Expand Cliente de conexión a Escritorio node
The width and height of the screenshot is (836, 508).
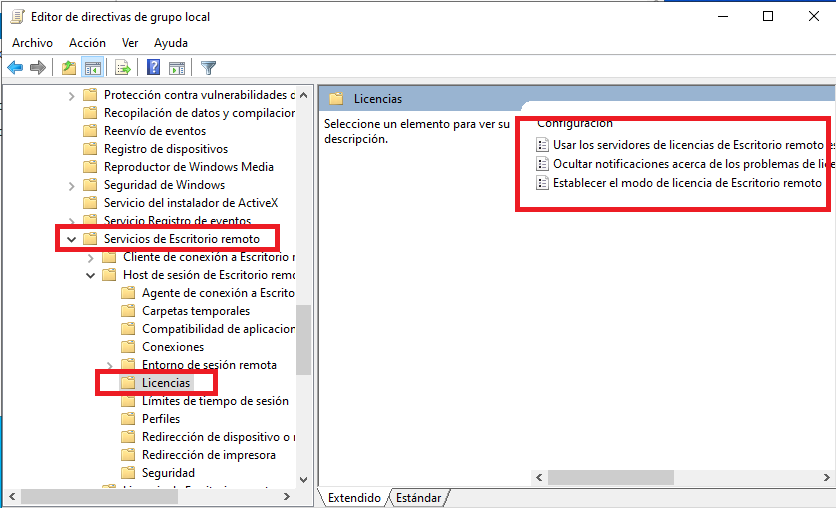(91, 258)
